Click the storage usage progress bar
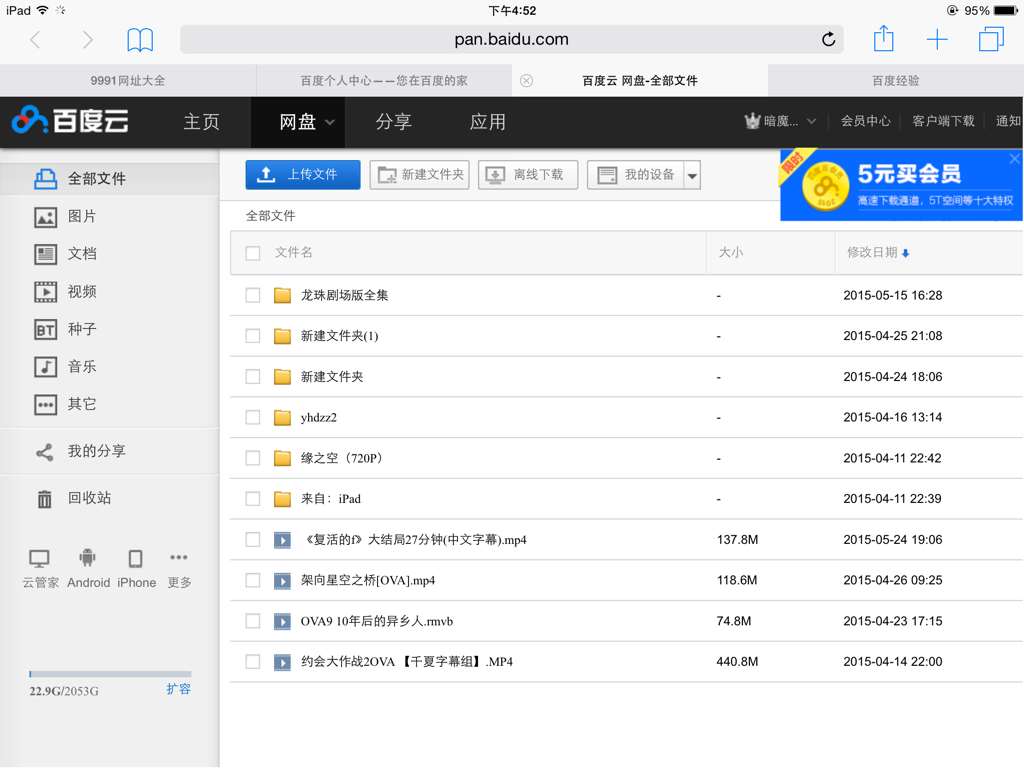Screen dimensions: 1024x768 tap(110, 673)
